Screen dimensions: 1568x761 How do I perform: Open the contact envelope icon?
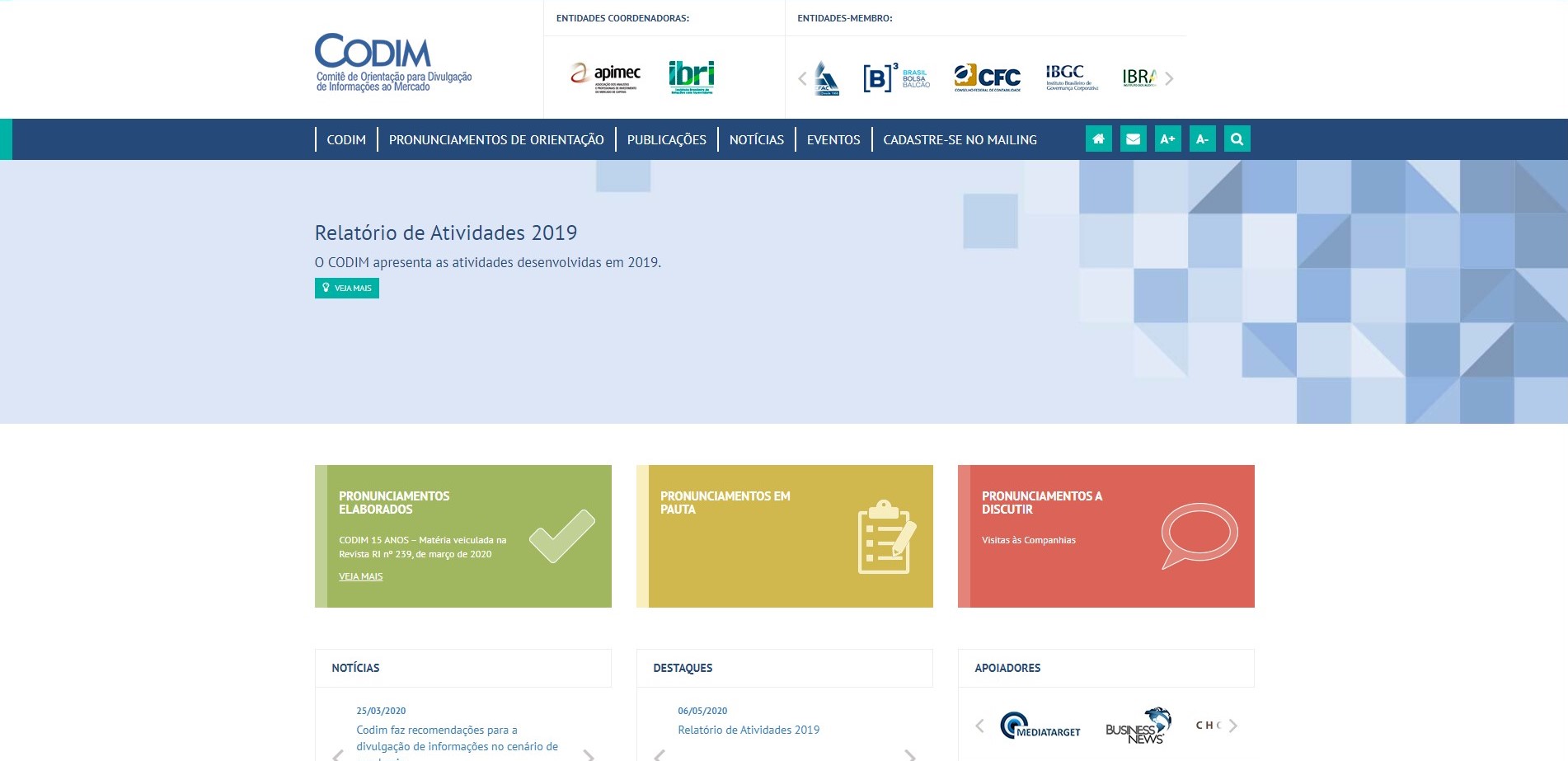(1133, 139)
